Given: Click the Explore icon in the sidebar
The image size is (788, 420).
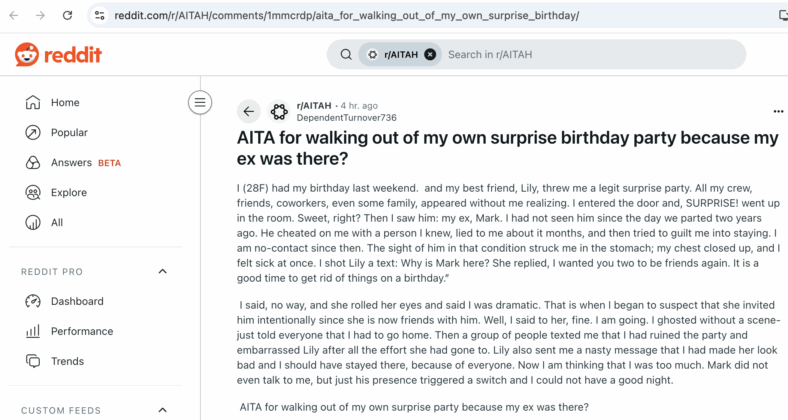Looking at the screenshot, I should coord(33,192).
